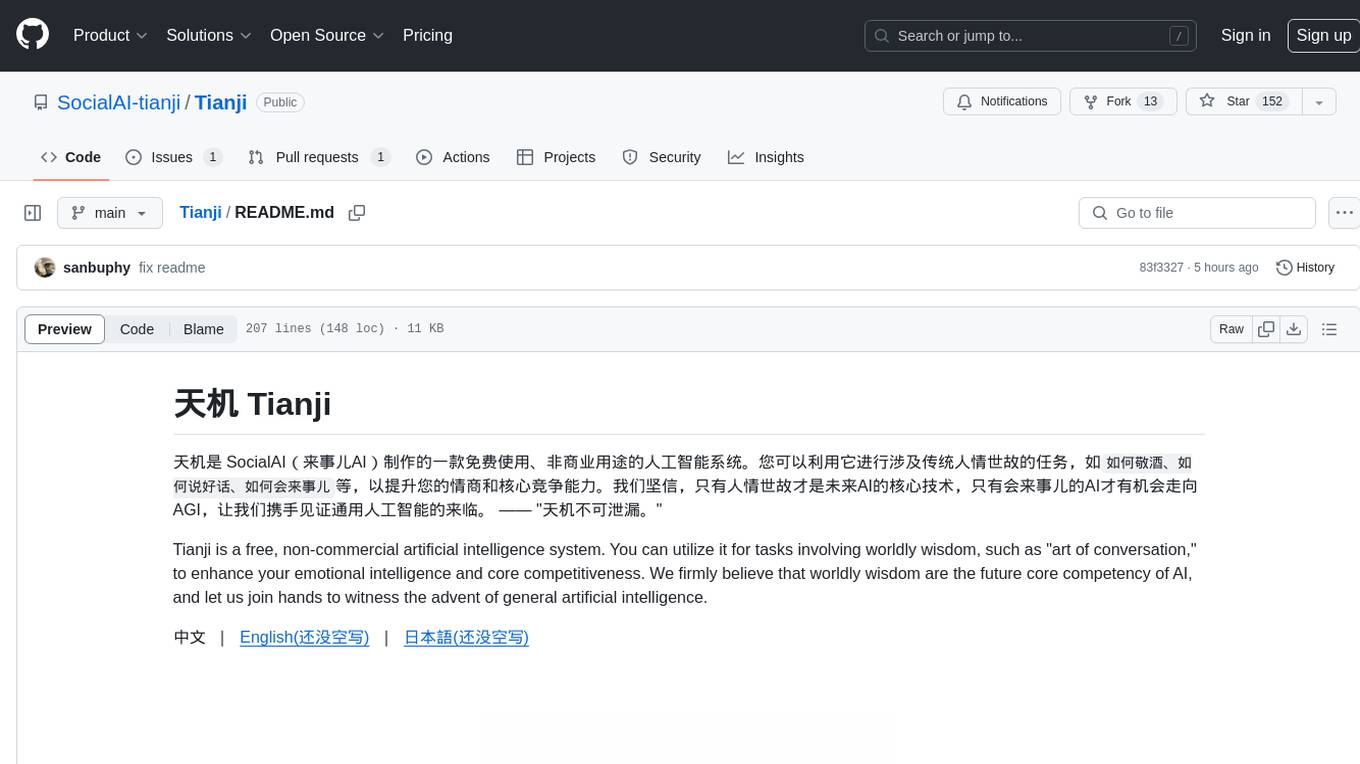Click the Sign up button

[1323, 35]
